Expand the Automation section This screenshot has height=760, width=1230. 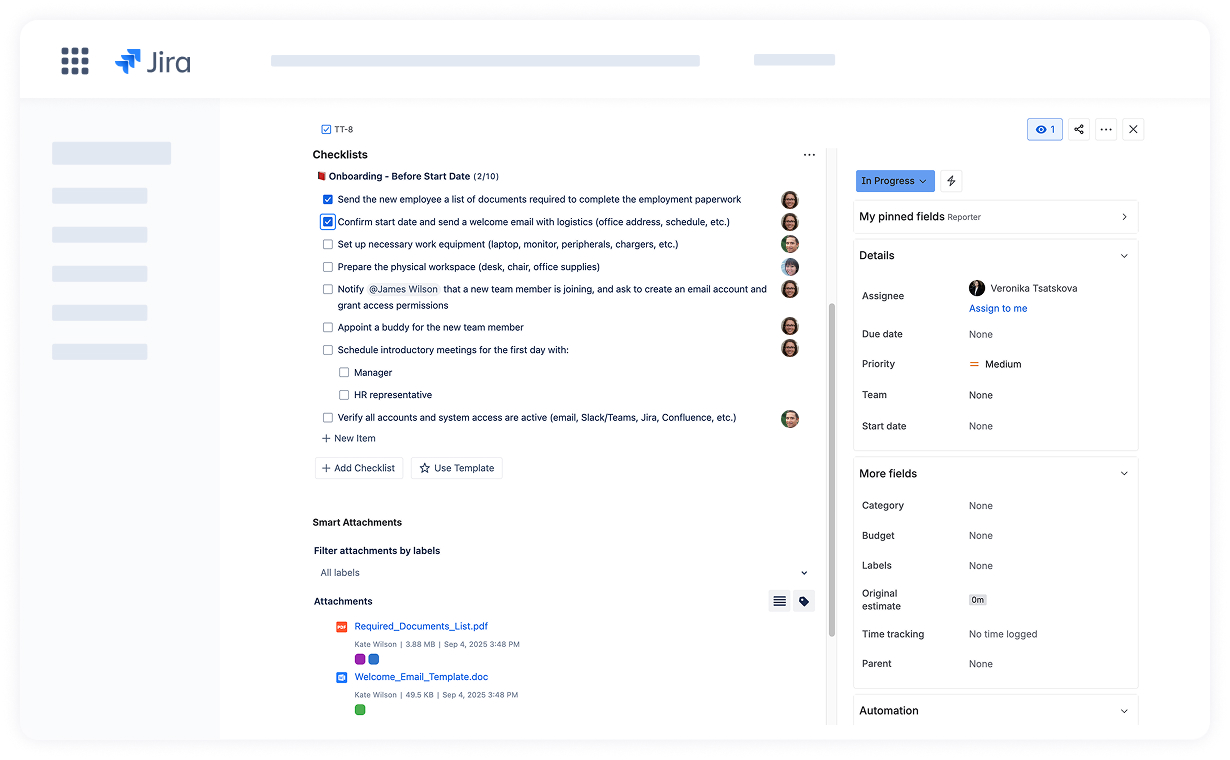coord(1123,711)
